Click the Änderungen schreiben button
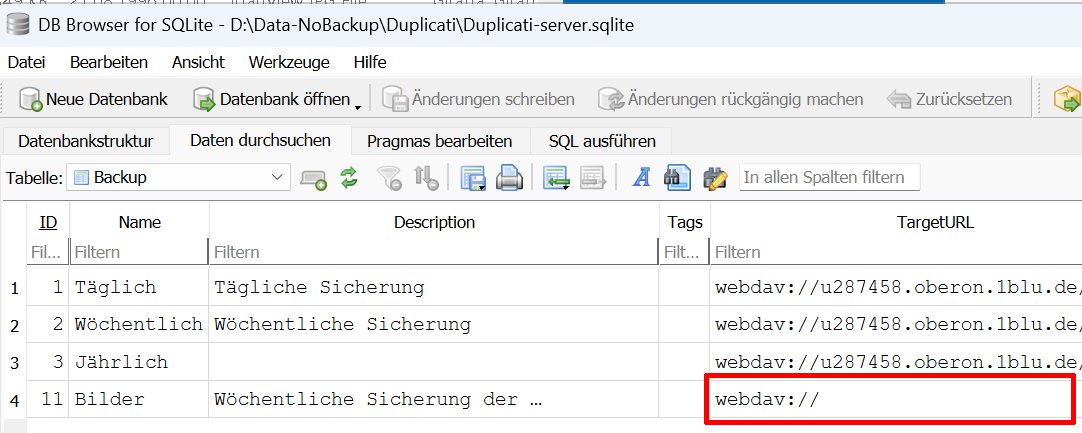Viewport: 1082px width, 433px height. pos(480,99)
